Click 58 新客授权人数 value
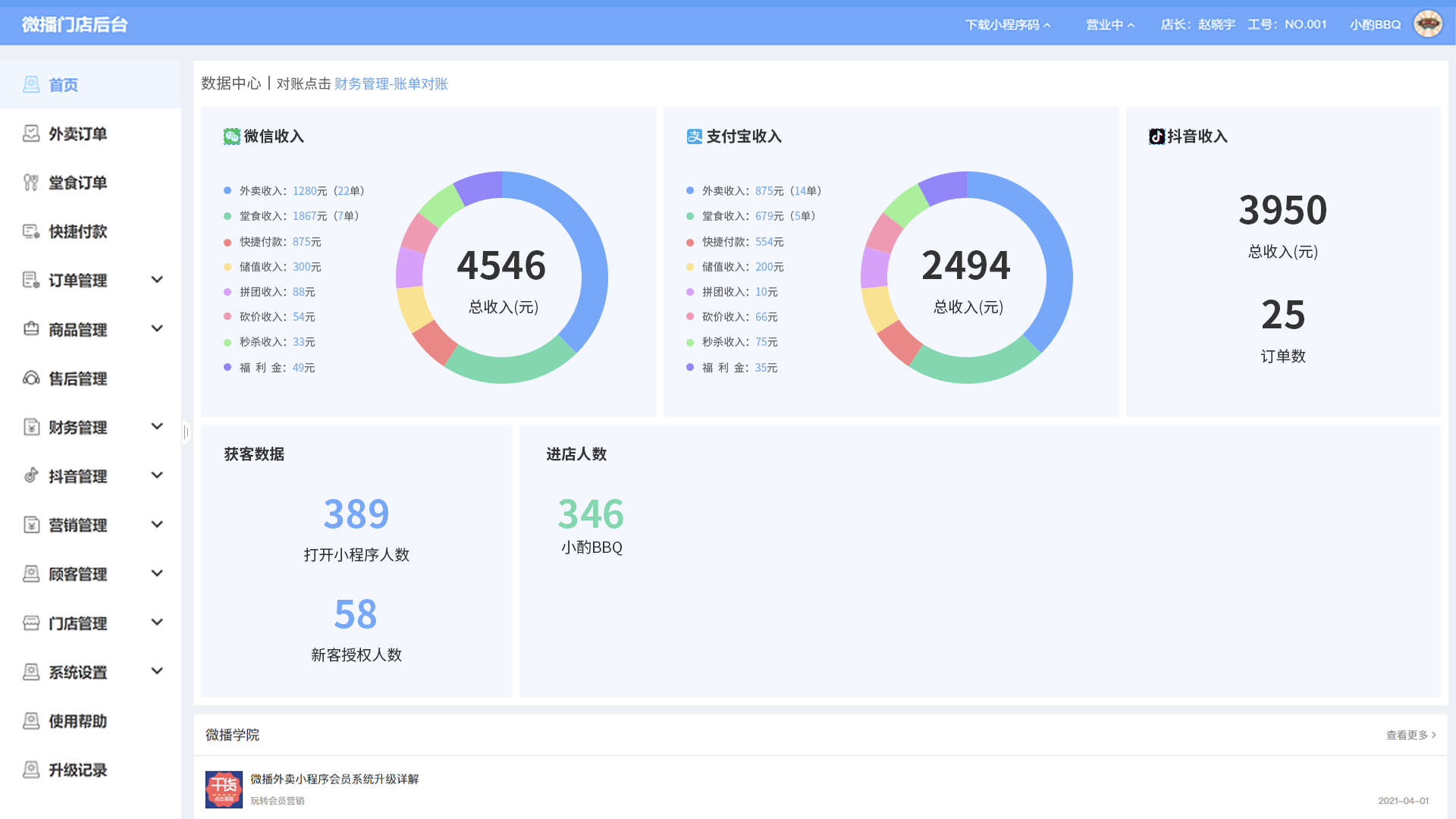The width and height of the screenshot is (1456, 819). coord(356,614)
